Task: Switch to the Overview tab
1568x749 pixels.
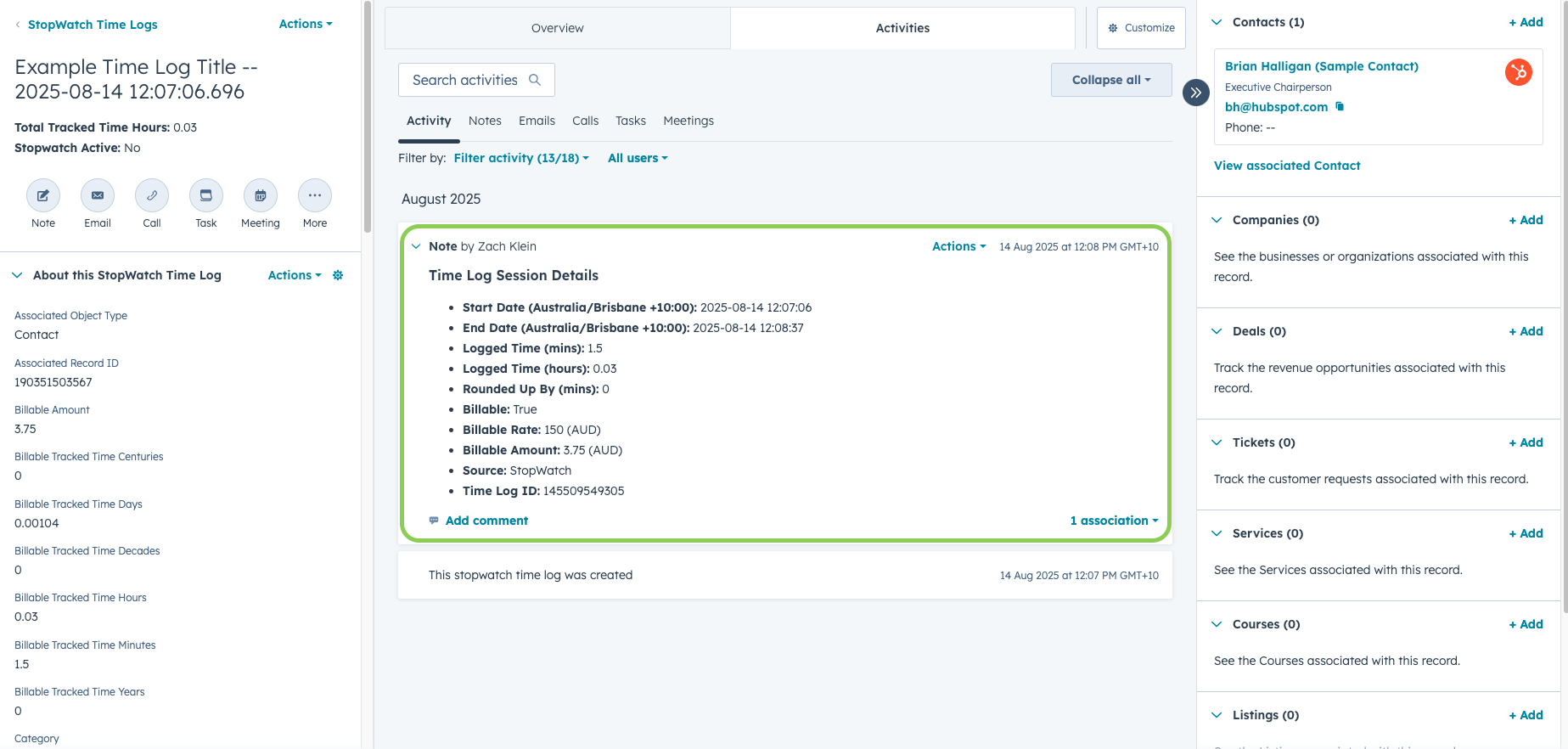Action: point(558,28)
